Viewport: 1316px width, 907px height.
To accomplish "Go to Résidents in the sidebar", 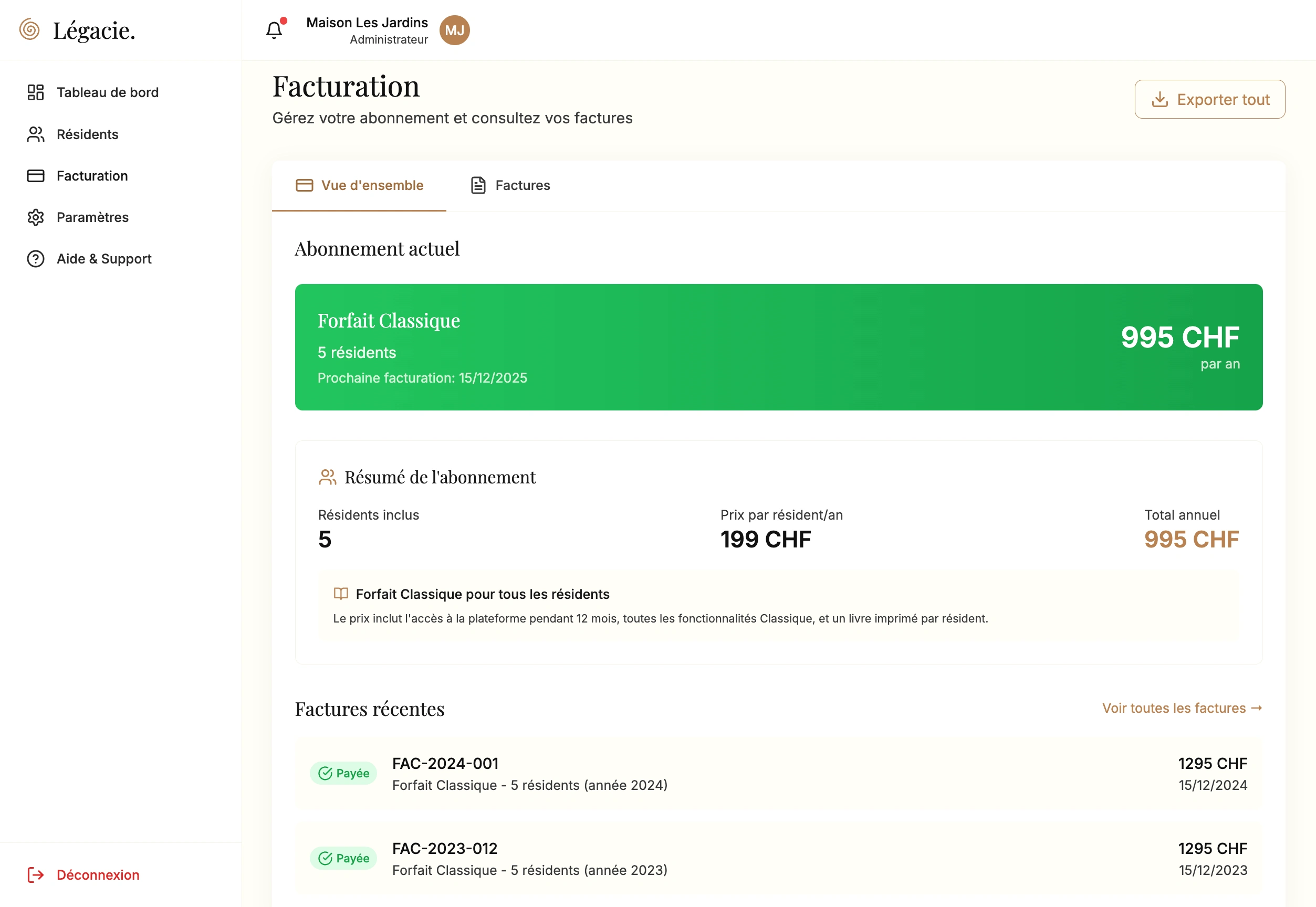I will tap(88, 135).
